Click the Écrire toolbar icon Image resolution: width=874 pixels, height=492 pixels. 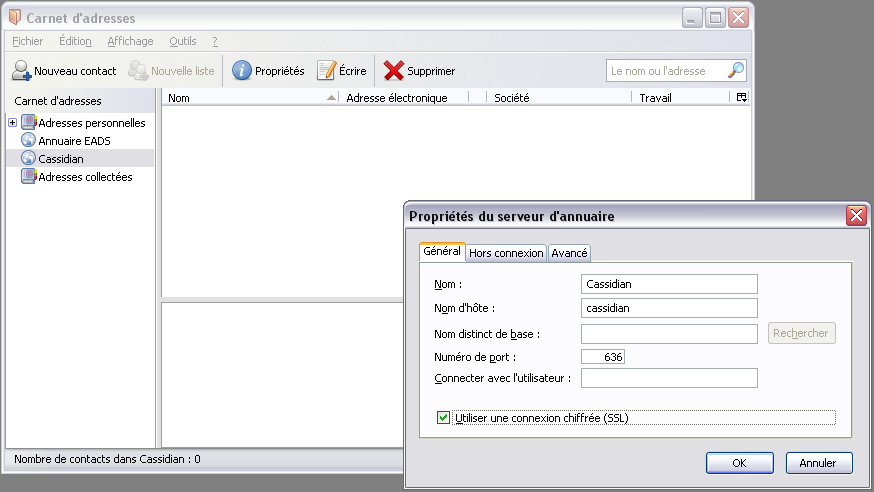[327, 71]
